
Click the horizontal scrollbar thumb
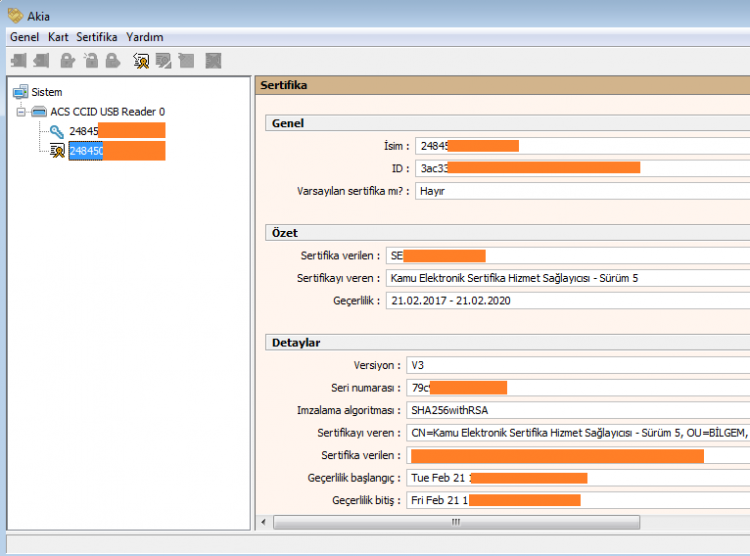point(456,522)
